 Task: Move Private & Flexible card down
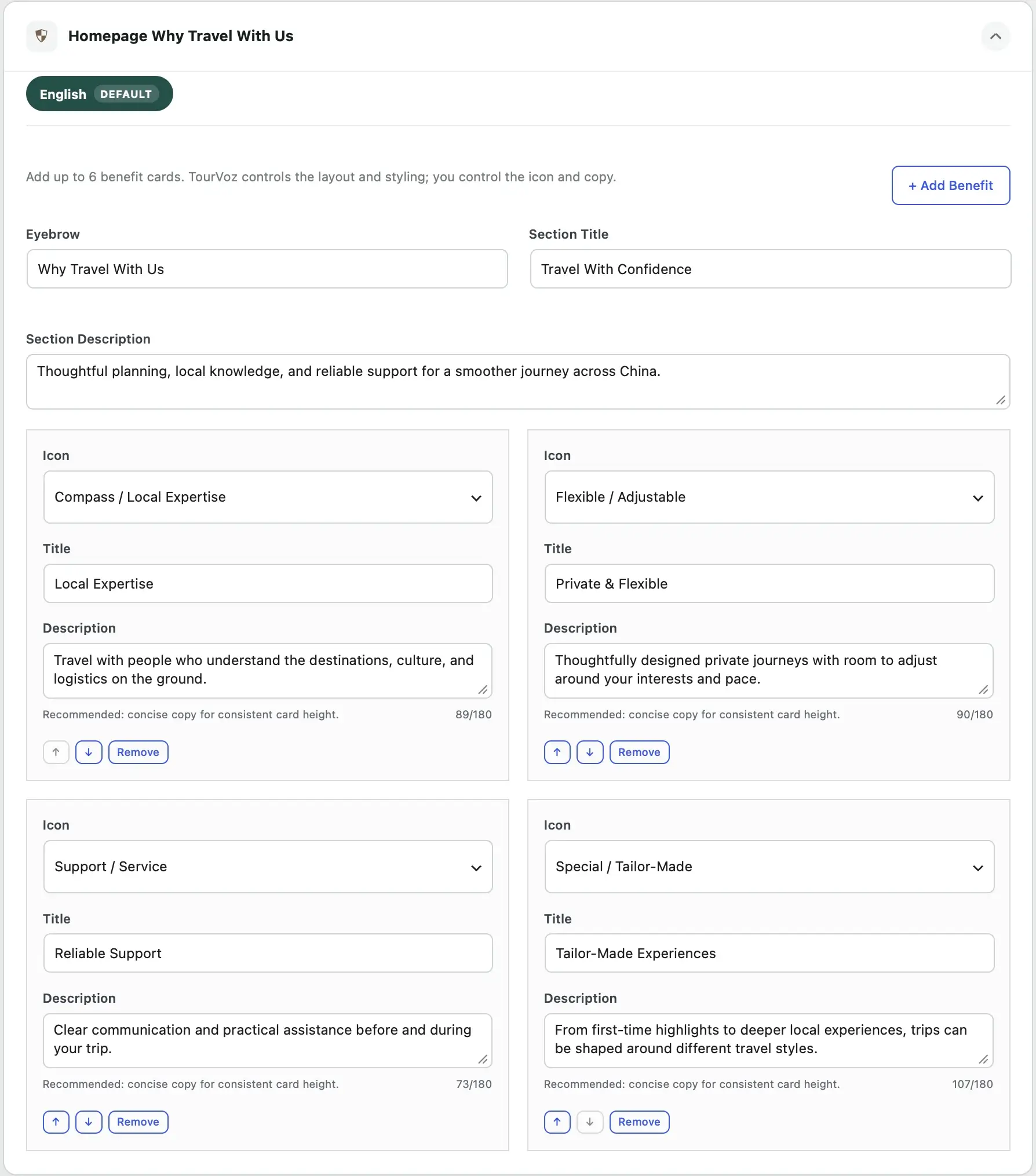pyautogui.click(x=590, y=752)
